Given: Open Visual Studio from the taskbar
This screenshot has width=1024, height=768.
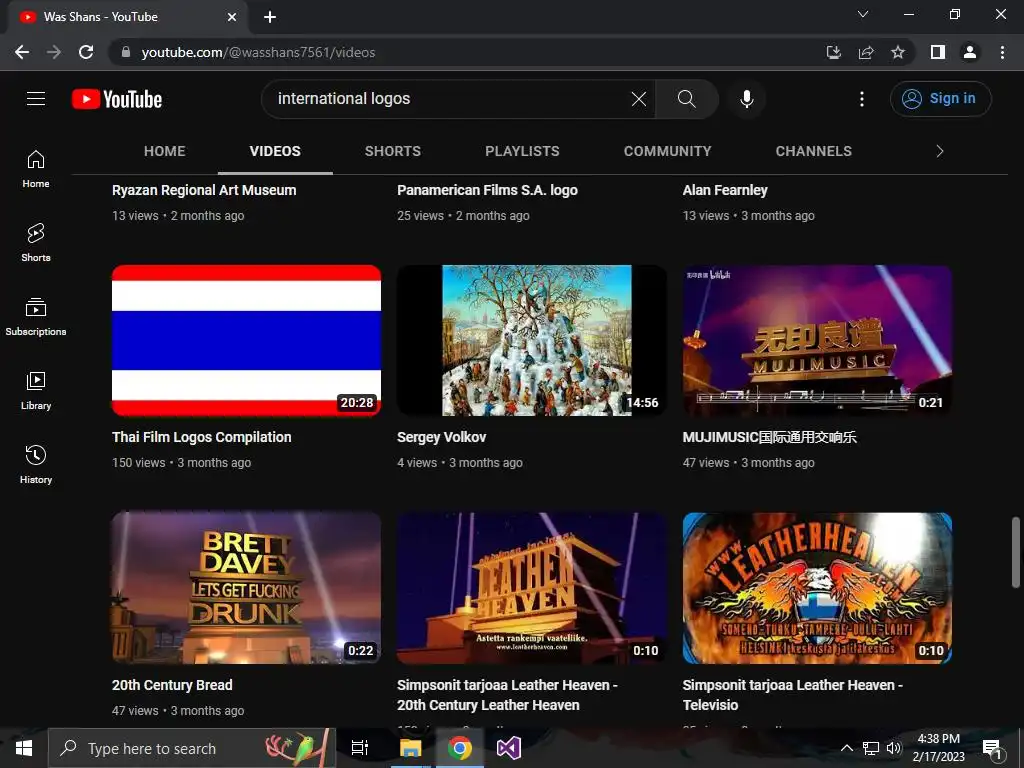Looking at the screenshot, I should pyautogui.click(x=508, y=748).
